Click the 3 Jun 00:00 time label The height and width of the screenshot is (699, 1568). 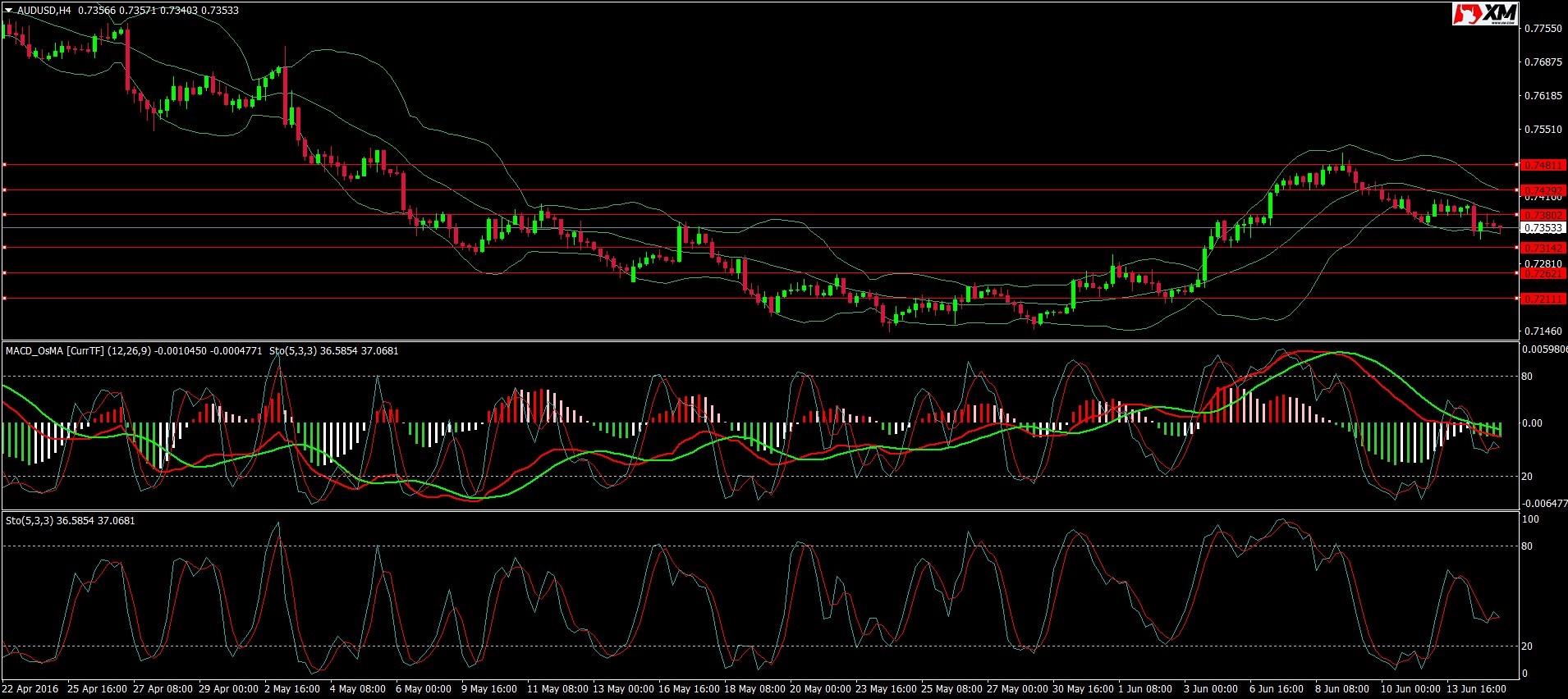[1211, 689]
